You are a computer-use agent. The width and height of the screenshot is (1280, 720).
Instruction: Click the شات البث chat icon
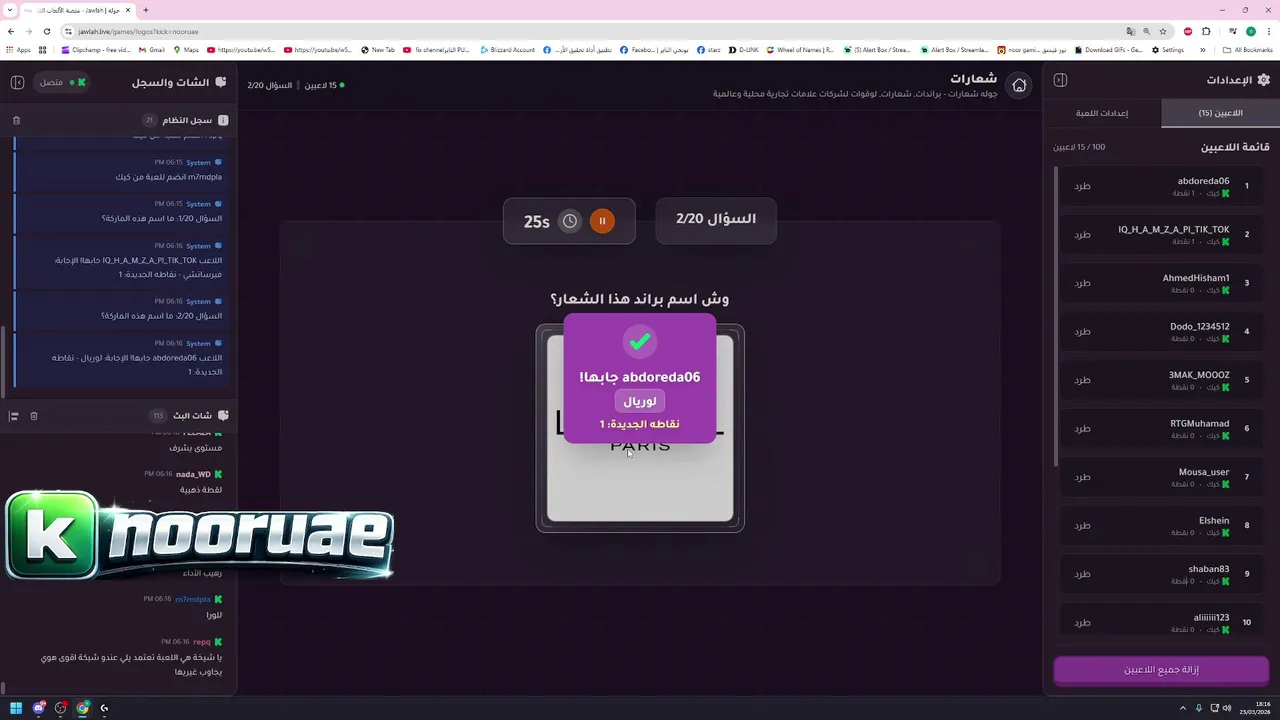click(x=223, y=415)
